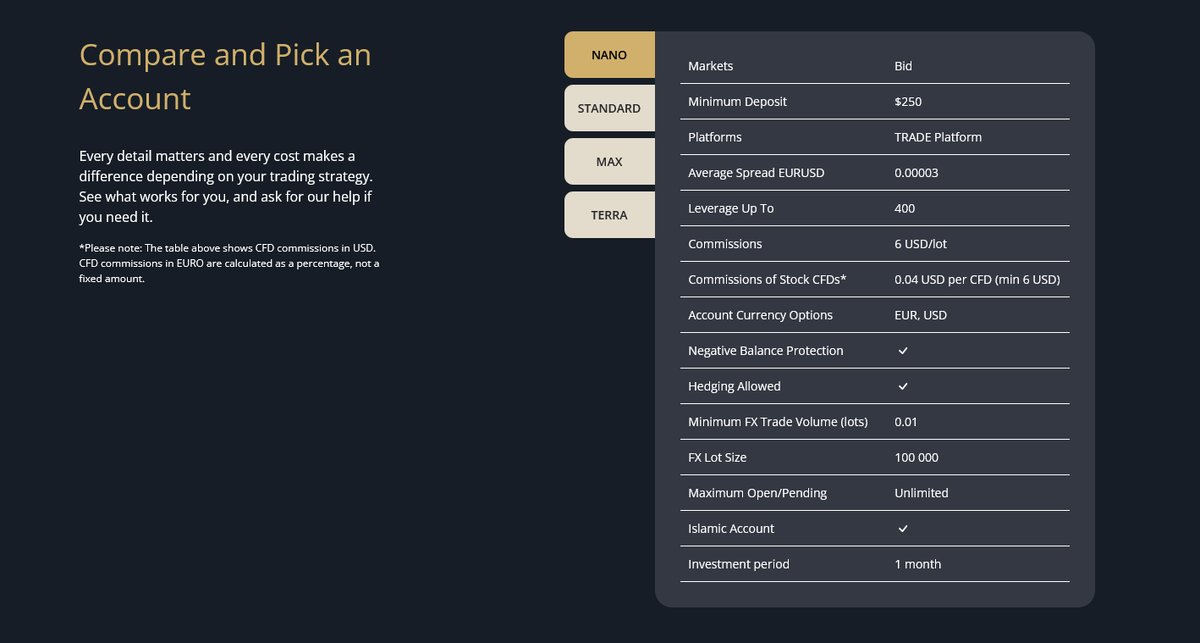
Task: Click the Hedging Allowed checkmark icon
Action: tap(903, 386)
